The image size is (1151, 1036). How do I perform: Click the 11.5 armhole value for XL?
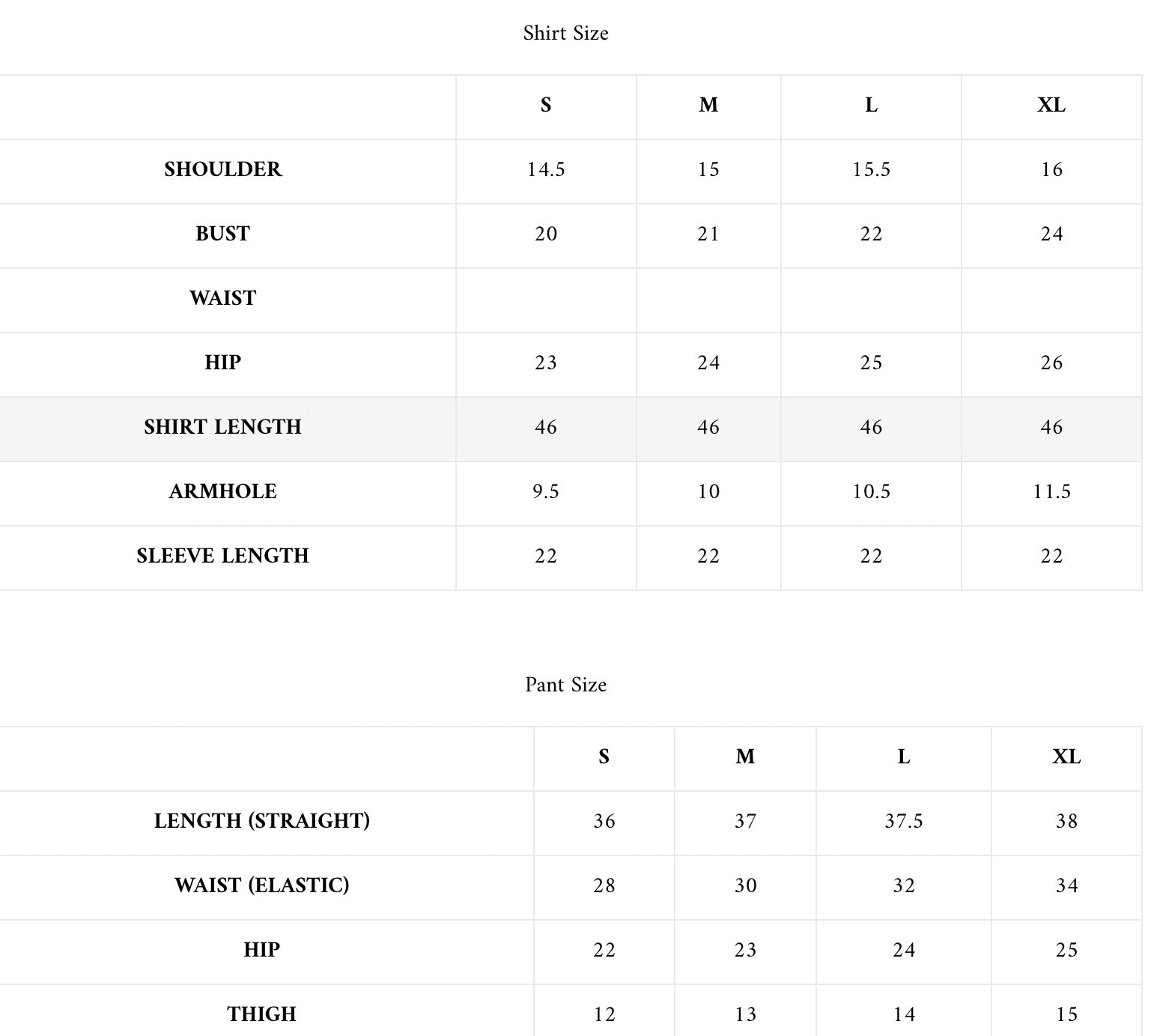coord(1052,491)
